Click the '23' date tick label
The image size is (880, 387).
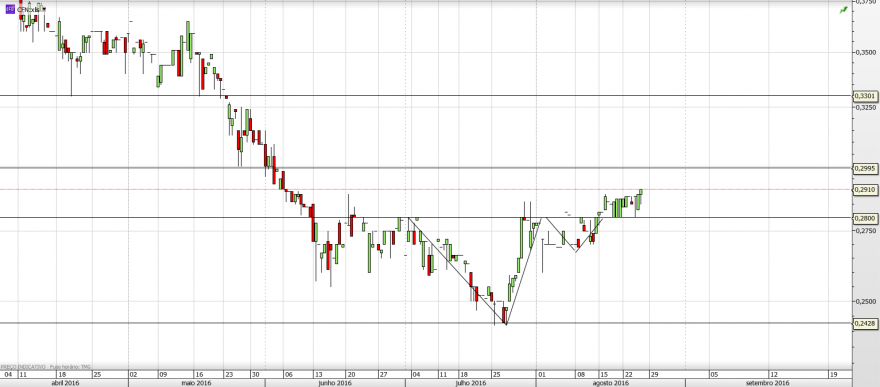(x=228, y=374)
